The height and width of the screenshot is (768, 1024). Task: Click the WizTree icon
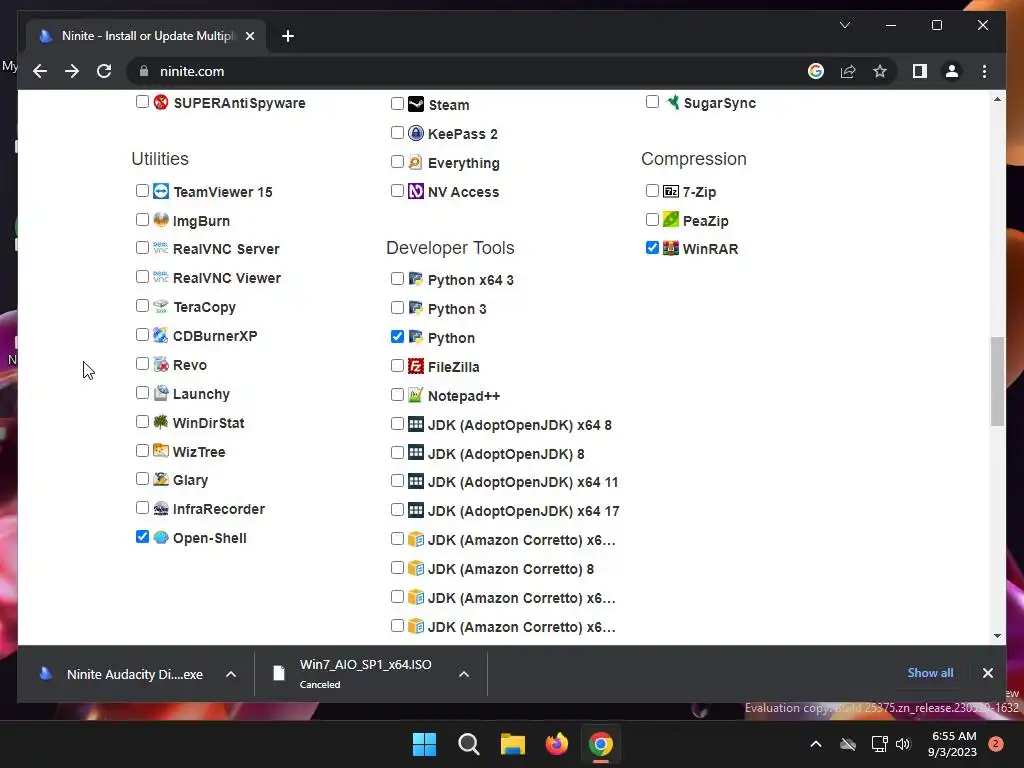click(x=161, y=451)
